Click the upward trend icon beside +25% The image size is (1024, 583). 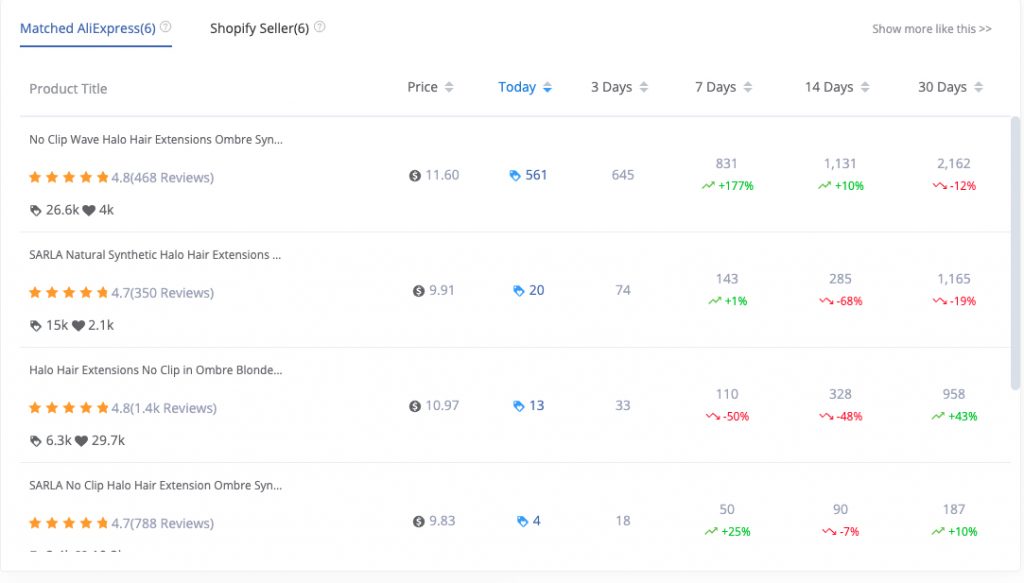pos(711,531)
